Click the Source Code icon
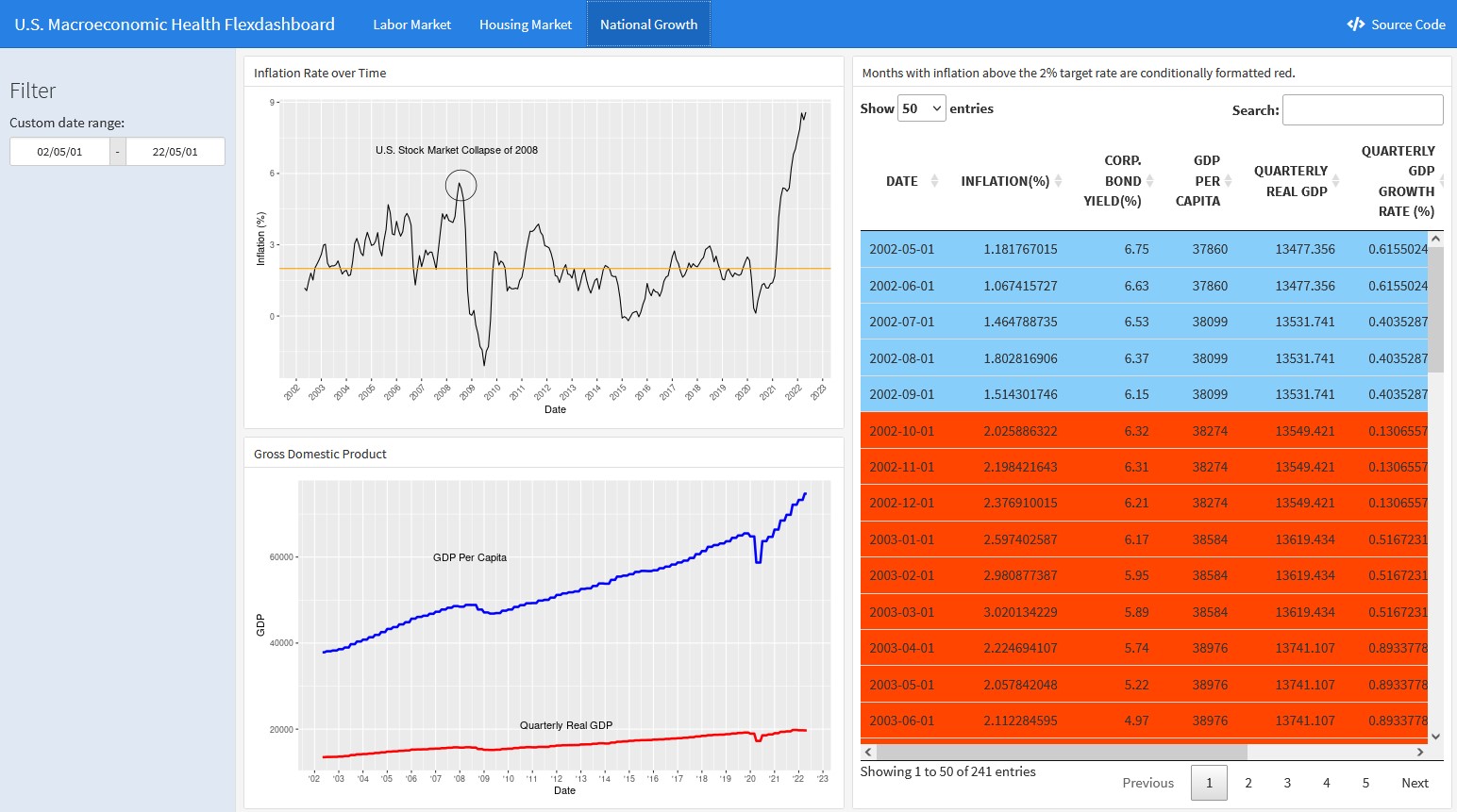This screenshot has width=1457, height=812. pos(1355,25)
